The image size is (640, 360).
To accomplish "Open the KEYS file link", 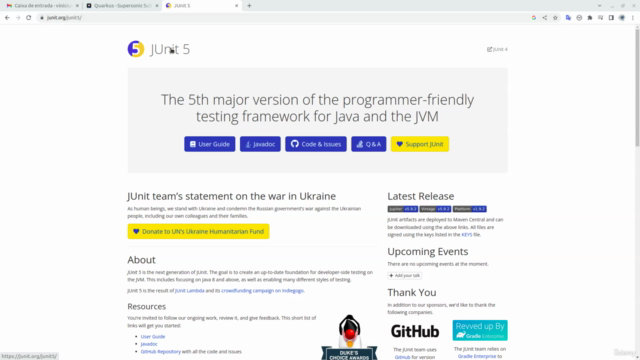I will (467, 235).
